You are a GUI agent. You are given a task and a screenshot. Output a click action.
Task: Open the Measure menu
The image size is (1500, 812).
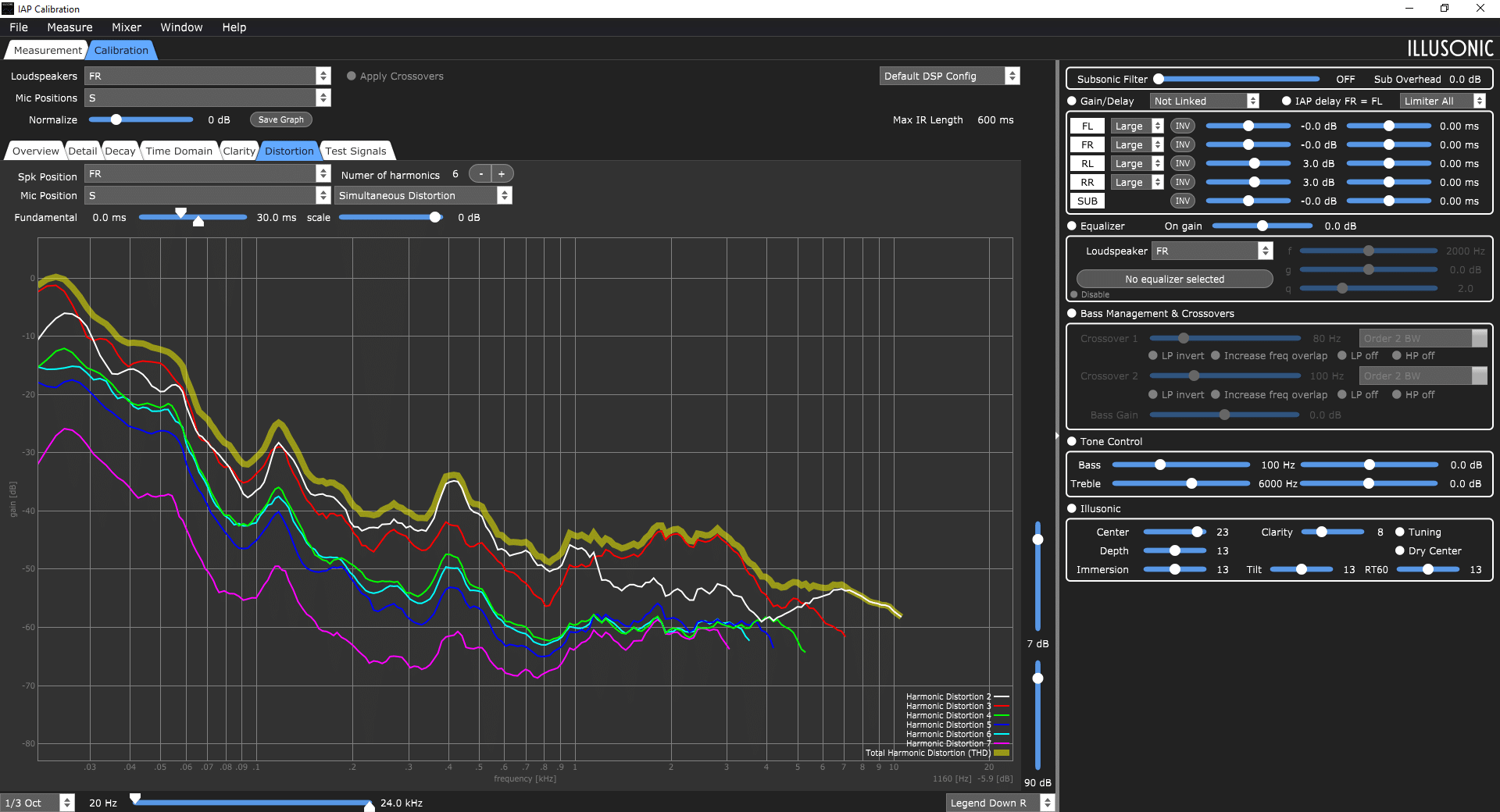click(70, 27)
